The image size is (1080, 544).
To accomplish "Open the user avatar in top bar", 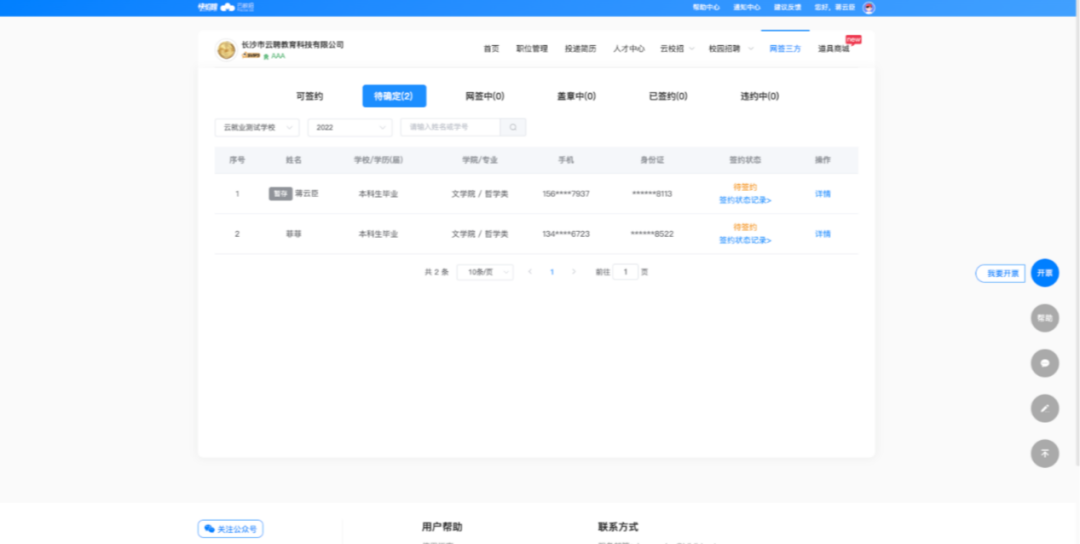I will click(869, 8).
